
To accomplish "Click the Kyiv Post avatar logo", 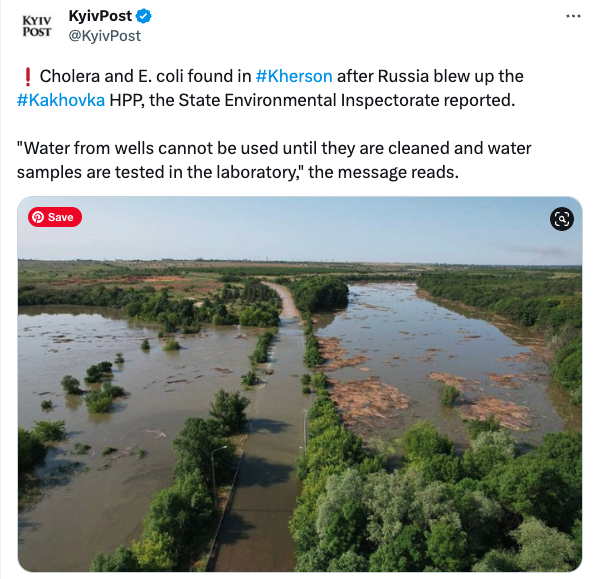I will (x=37, y=26).
